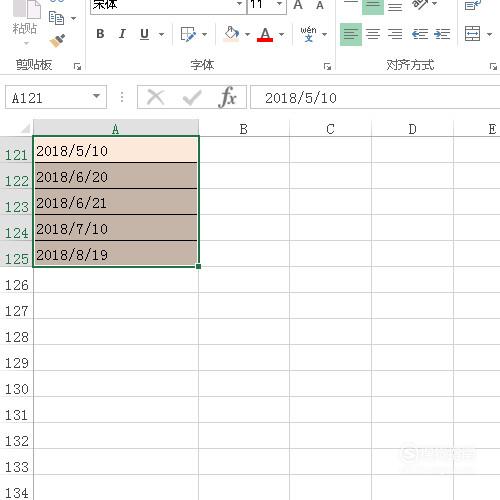Click text Orientation icon

click(x=421, y=5)
